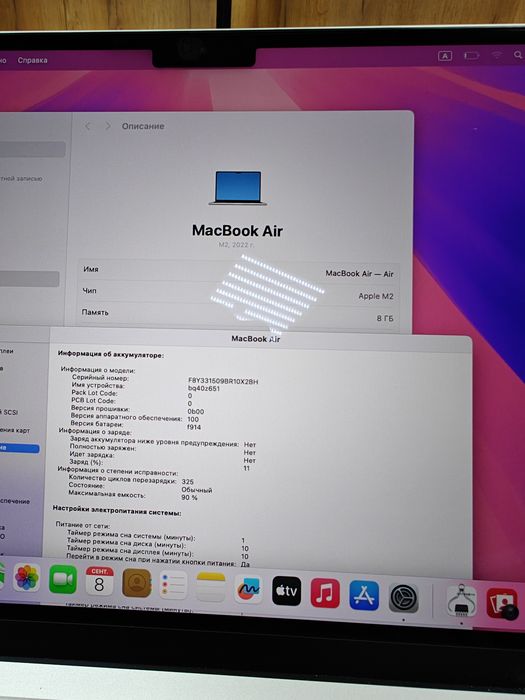Launch Freeform from the Dock
The height and width of the screenshot is (700, 525).
click(248, 589)
